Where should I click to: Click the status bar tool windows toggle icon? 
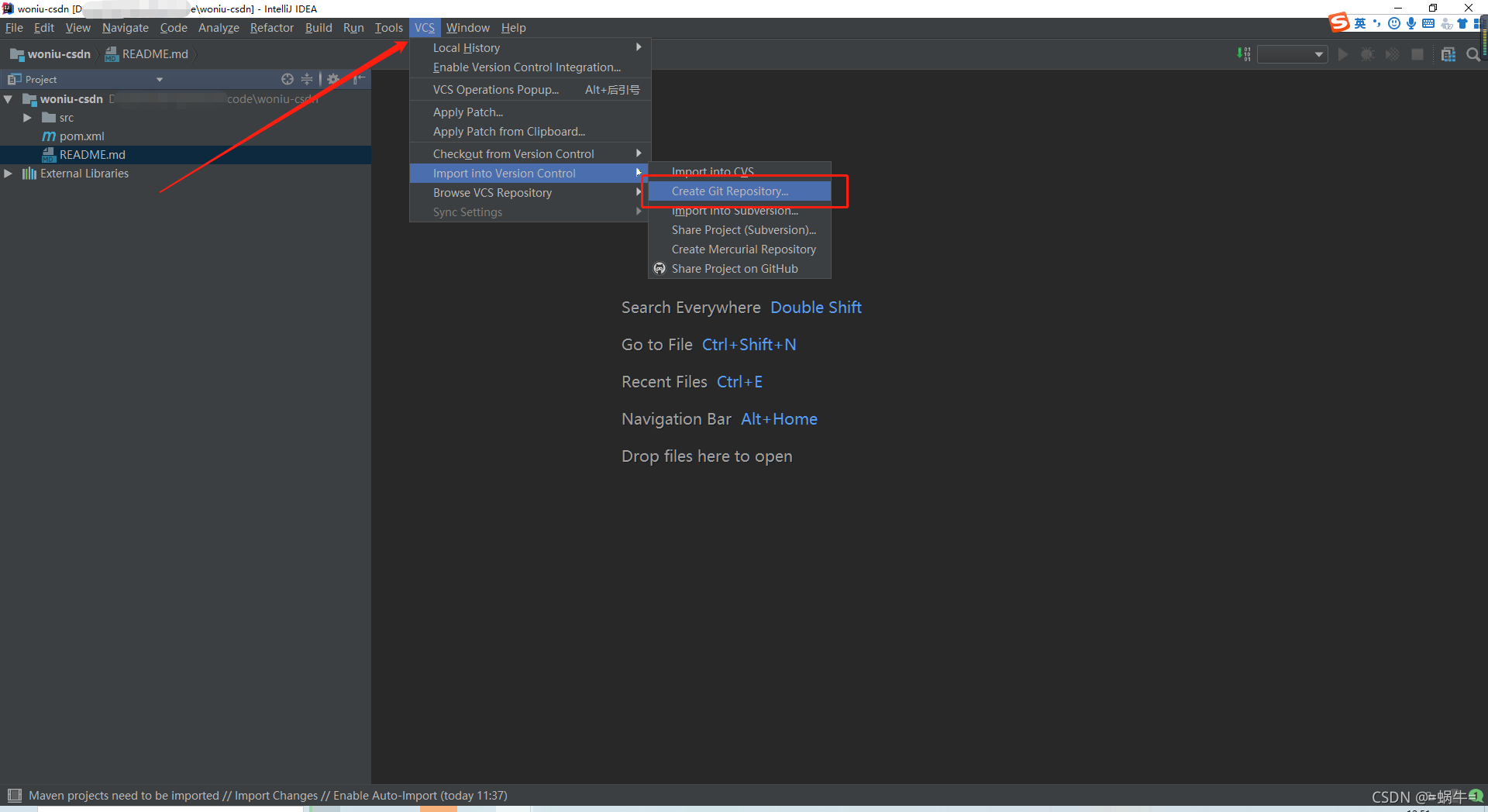tap(14, 795)
